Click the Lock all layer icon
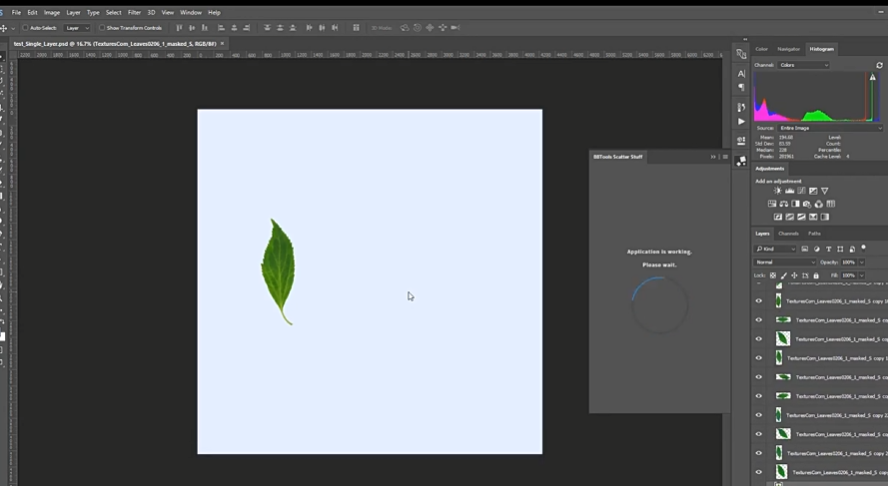 click(816, 275)
